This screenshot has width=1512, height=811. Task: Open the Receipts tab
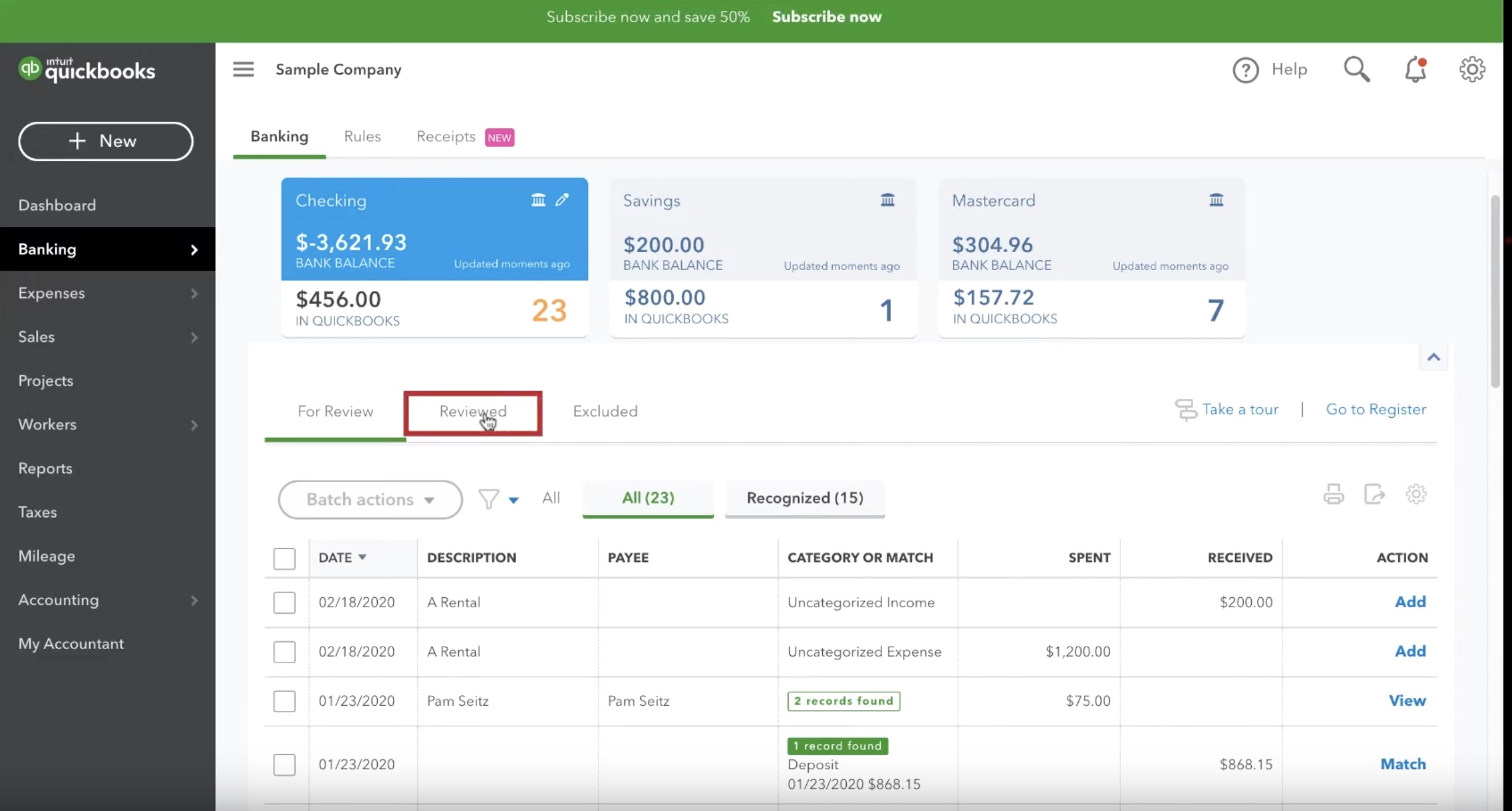click(x=446, y=137)
